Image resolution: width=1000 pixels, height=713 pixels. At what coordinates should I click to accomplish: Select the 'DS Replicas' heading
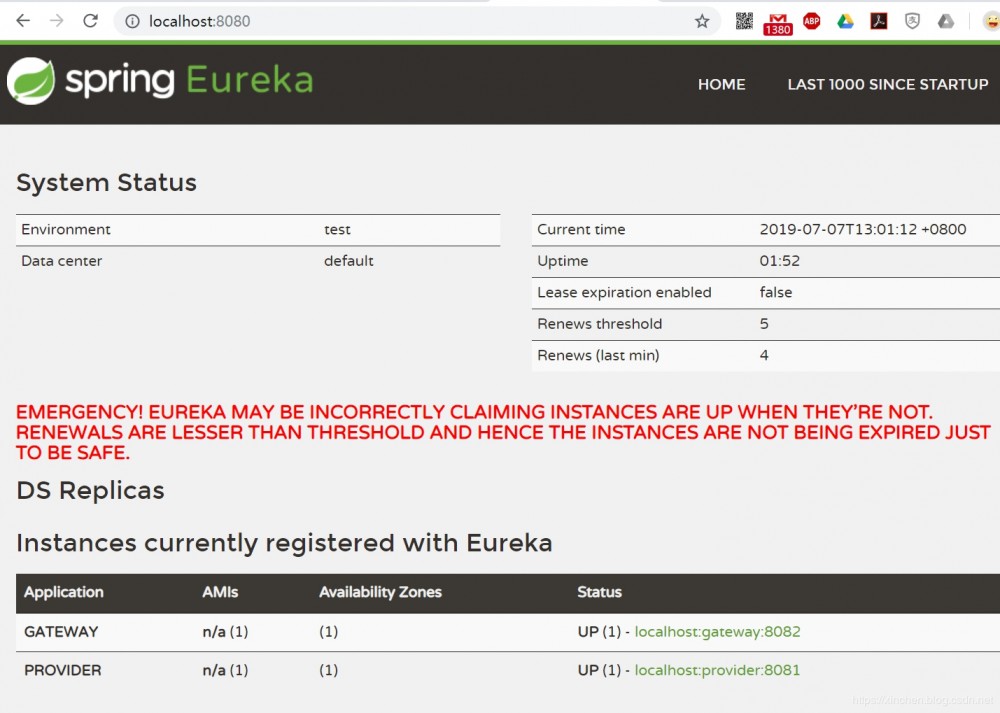(x=91, y=490)
